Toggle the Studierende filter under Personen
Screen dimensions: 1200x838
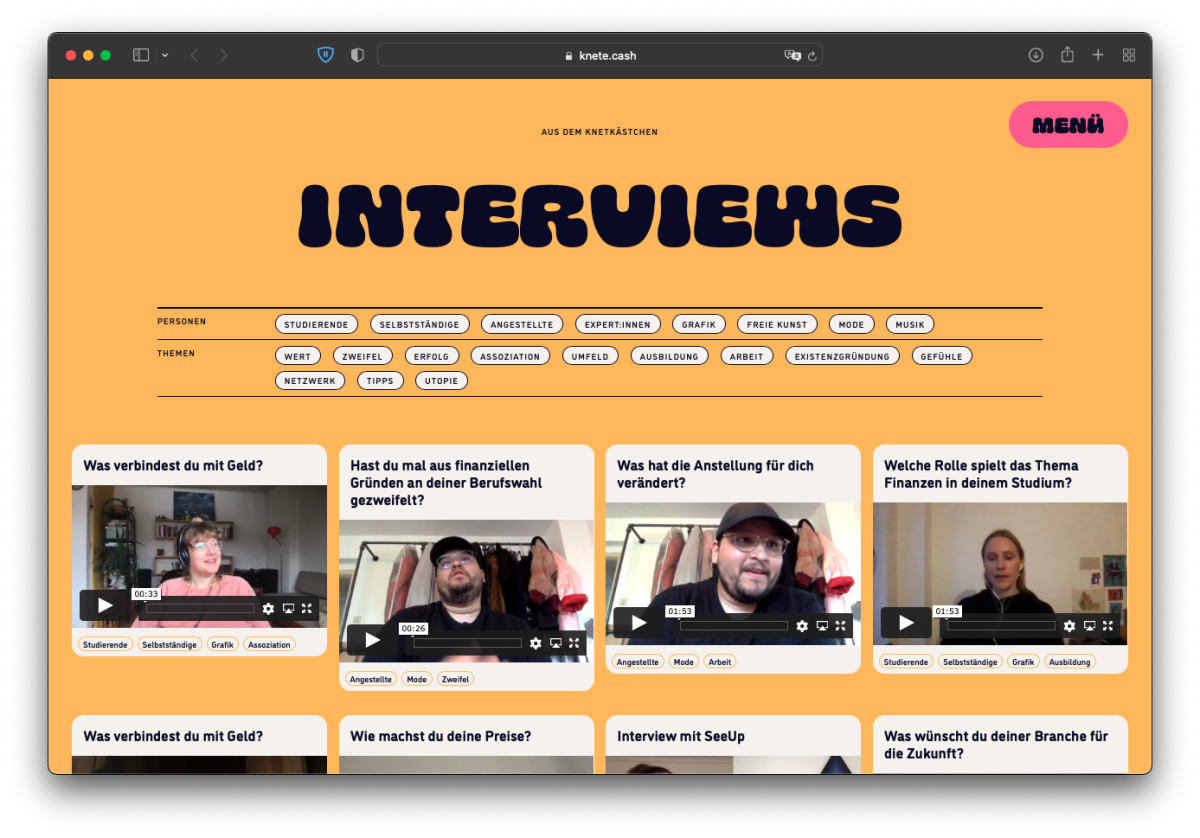[316, 324]
